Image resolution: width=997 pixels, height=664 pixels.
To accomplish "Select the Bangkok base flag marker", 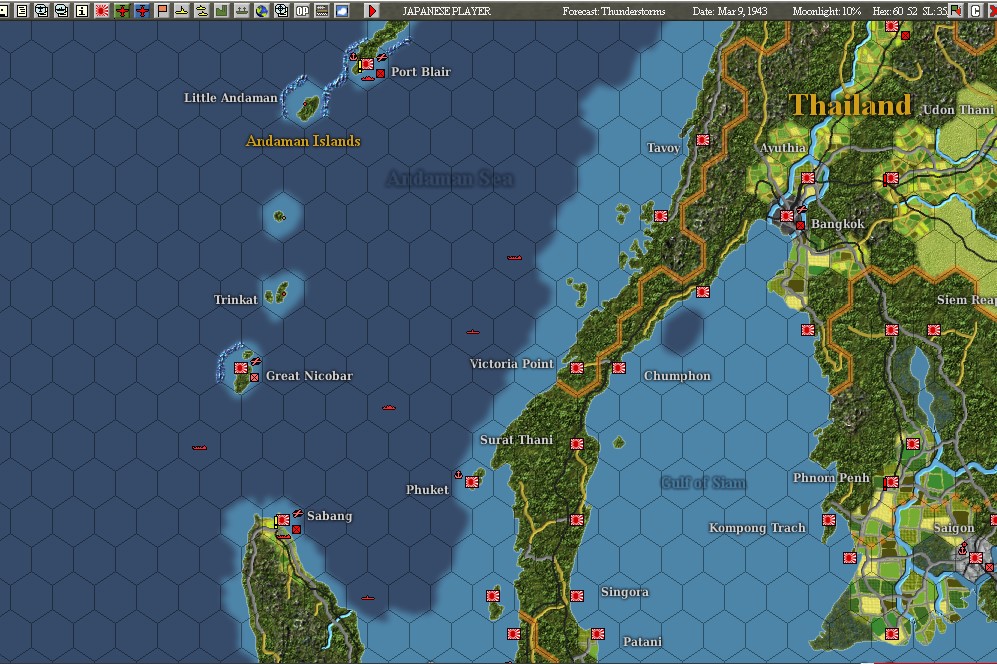I will [787, 216].
